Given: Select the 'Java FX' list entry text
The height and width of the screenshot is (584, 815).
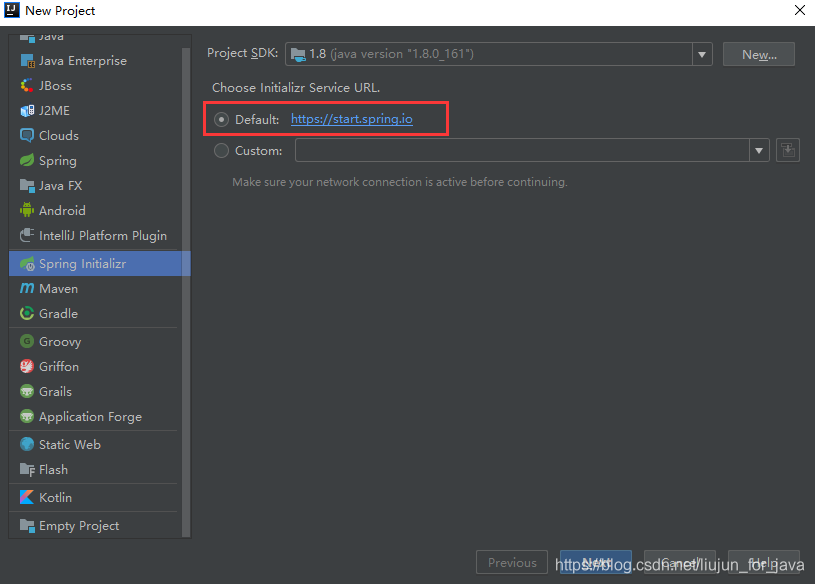Looking at the screenshot, I should pyautogui.click(x=60, y=185).
